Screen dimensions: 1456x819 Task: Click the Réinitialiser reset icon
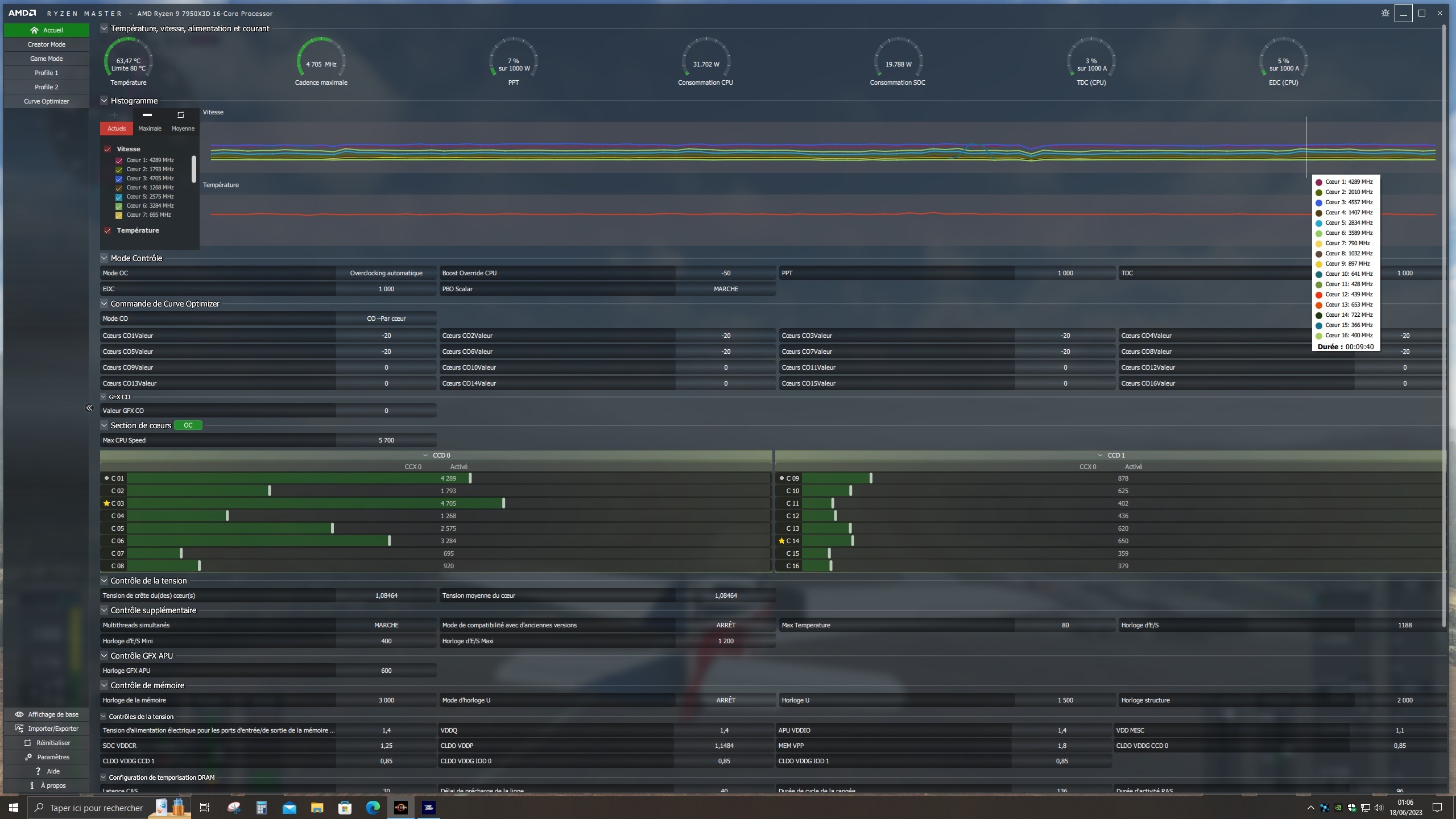27,743
